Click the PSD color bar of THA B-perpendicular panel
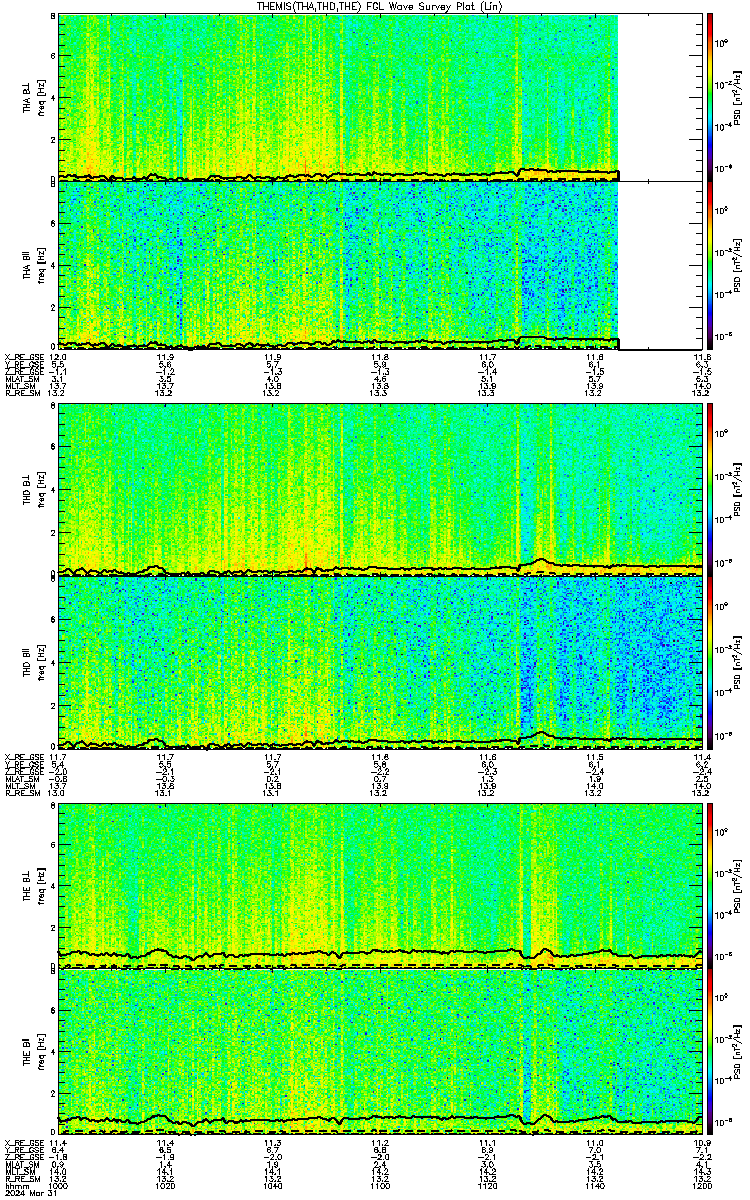The height and width of the screenshot is (1200, 750). (x=709, y=97)
